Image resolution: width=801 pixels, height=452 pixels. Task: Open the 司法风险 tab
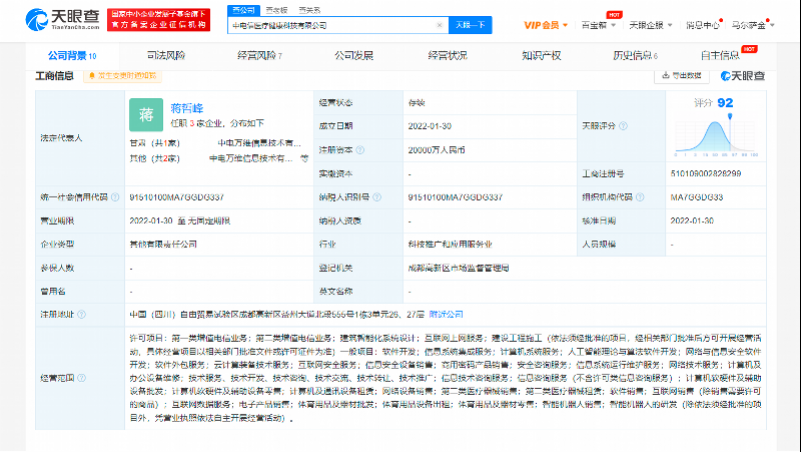[166, 56]
